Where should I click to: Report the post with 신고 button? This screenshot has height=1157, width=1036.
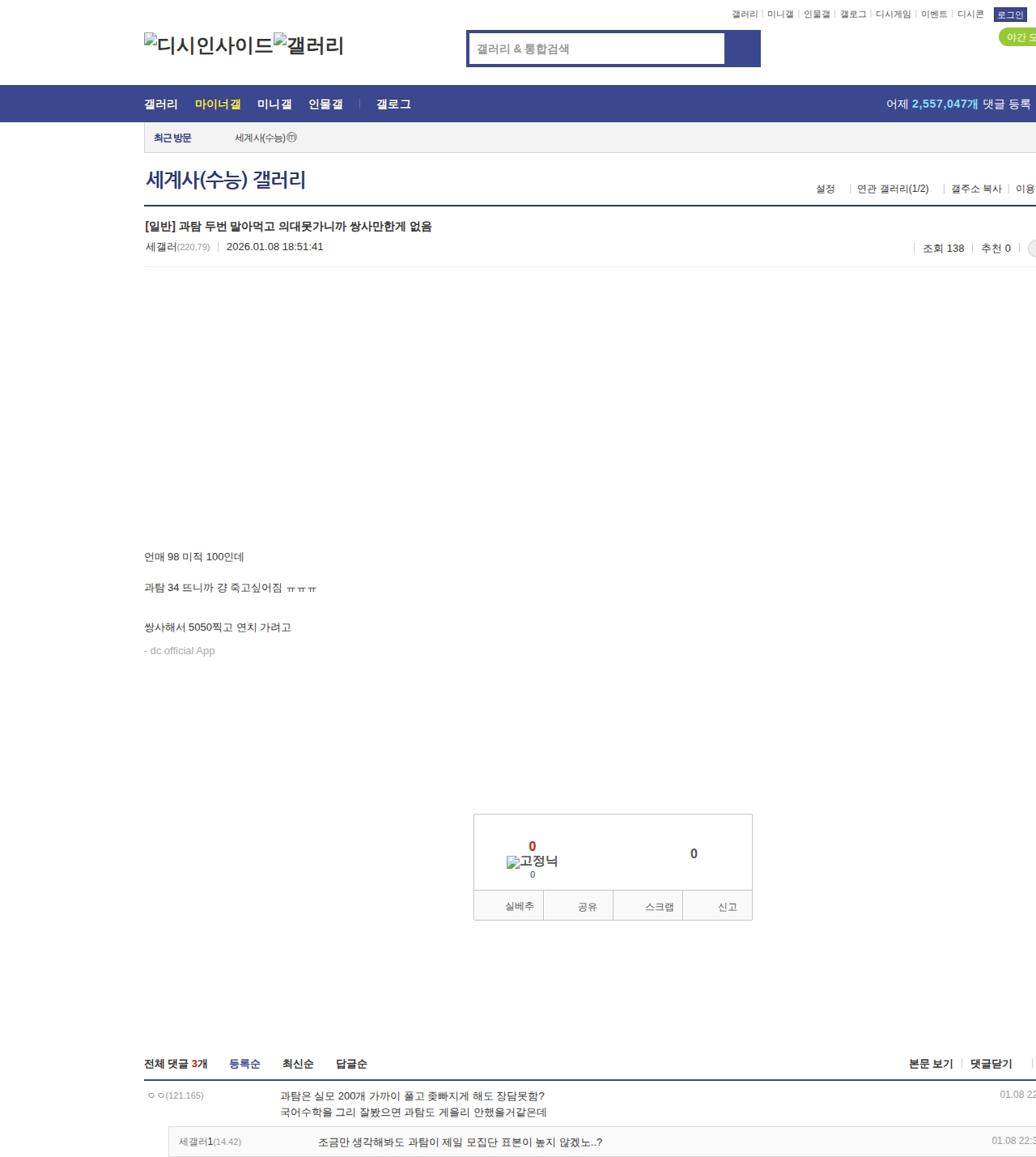pos(727,907)
